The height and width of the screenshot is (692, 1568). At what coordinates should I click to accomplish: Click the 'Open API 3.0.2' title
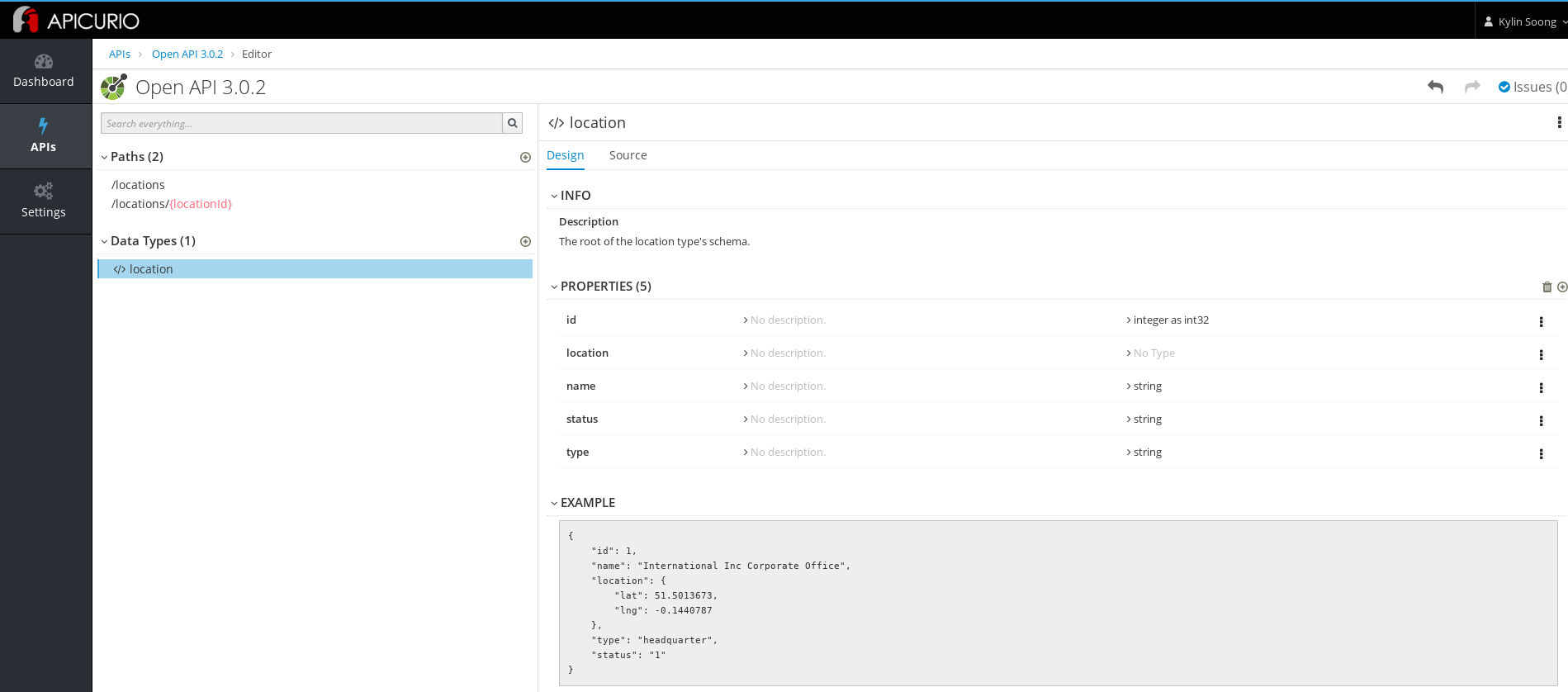(x=201, y=88)
